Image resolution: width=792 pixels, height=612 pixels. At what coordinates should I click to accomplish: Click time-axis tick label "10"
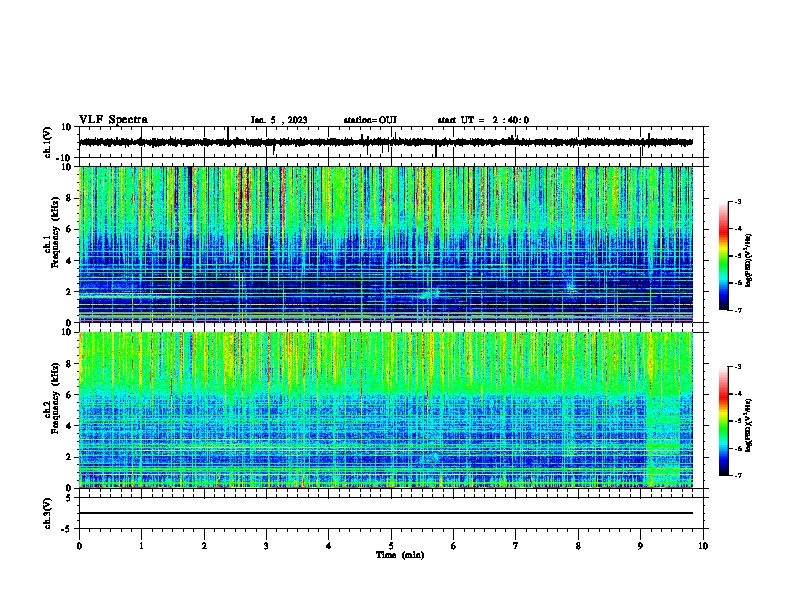pos(703,546)
